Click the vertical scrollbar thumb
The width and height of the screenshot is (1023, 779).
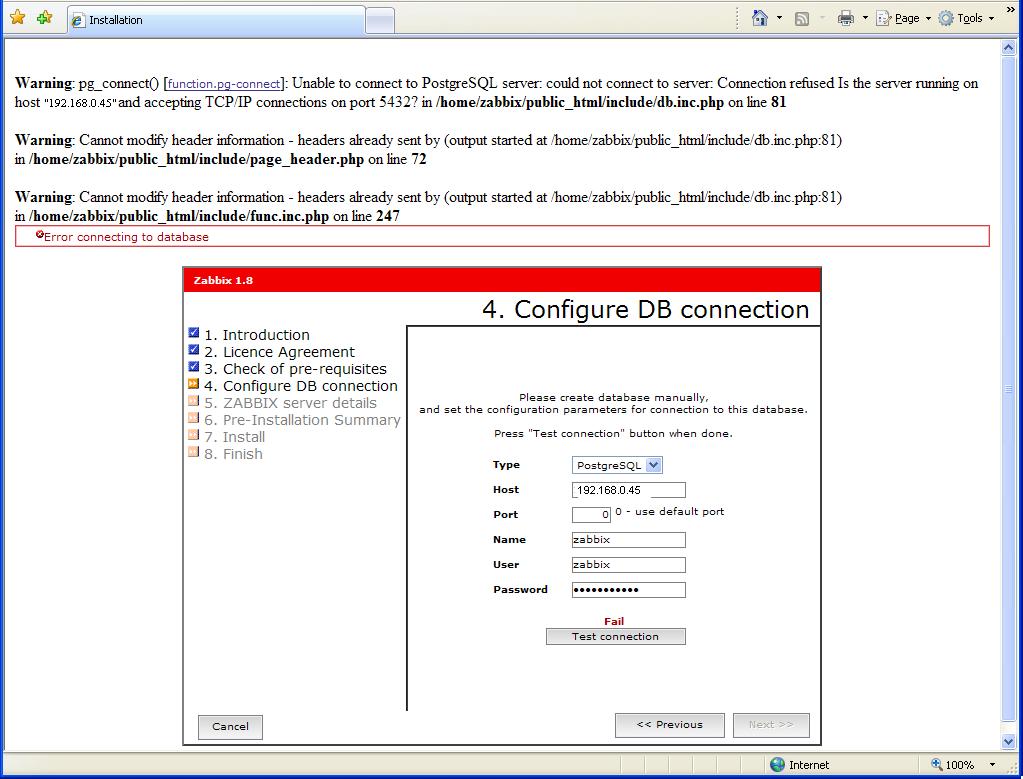(x=1008, y=389)
